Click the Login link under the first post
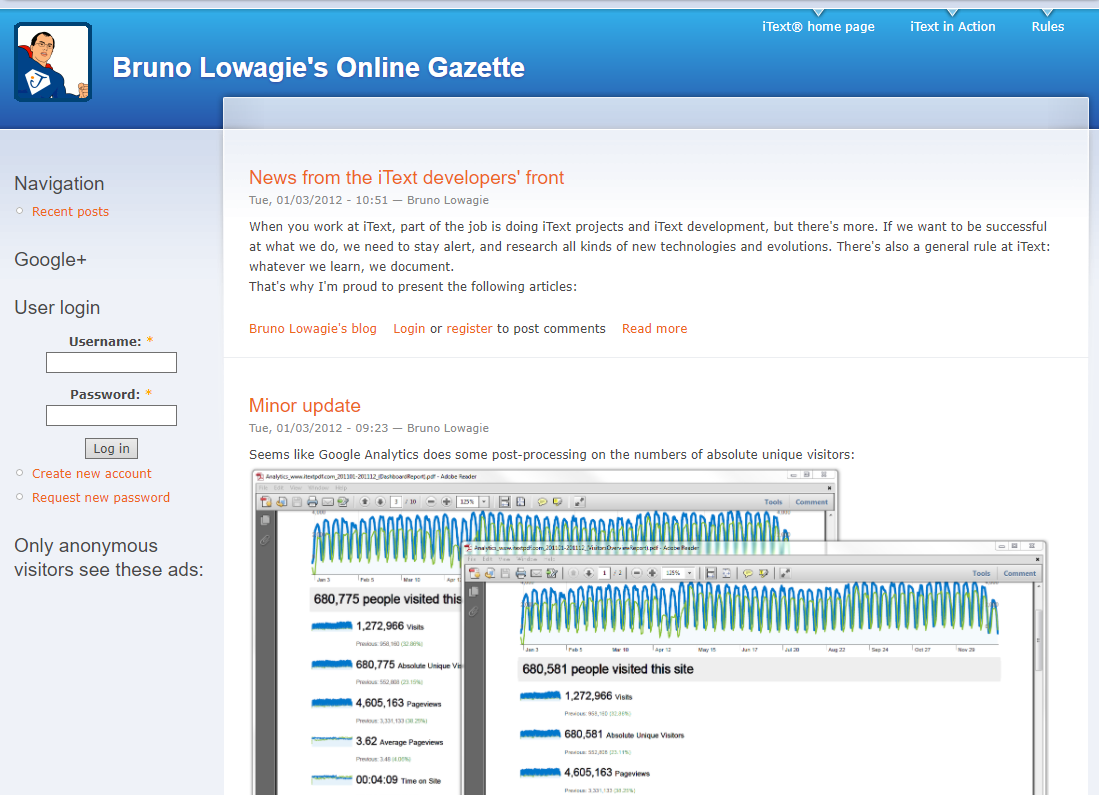The width and height of the screenshot is (1099, 795). [x=409, y=329]
